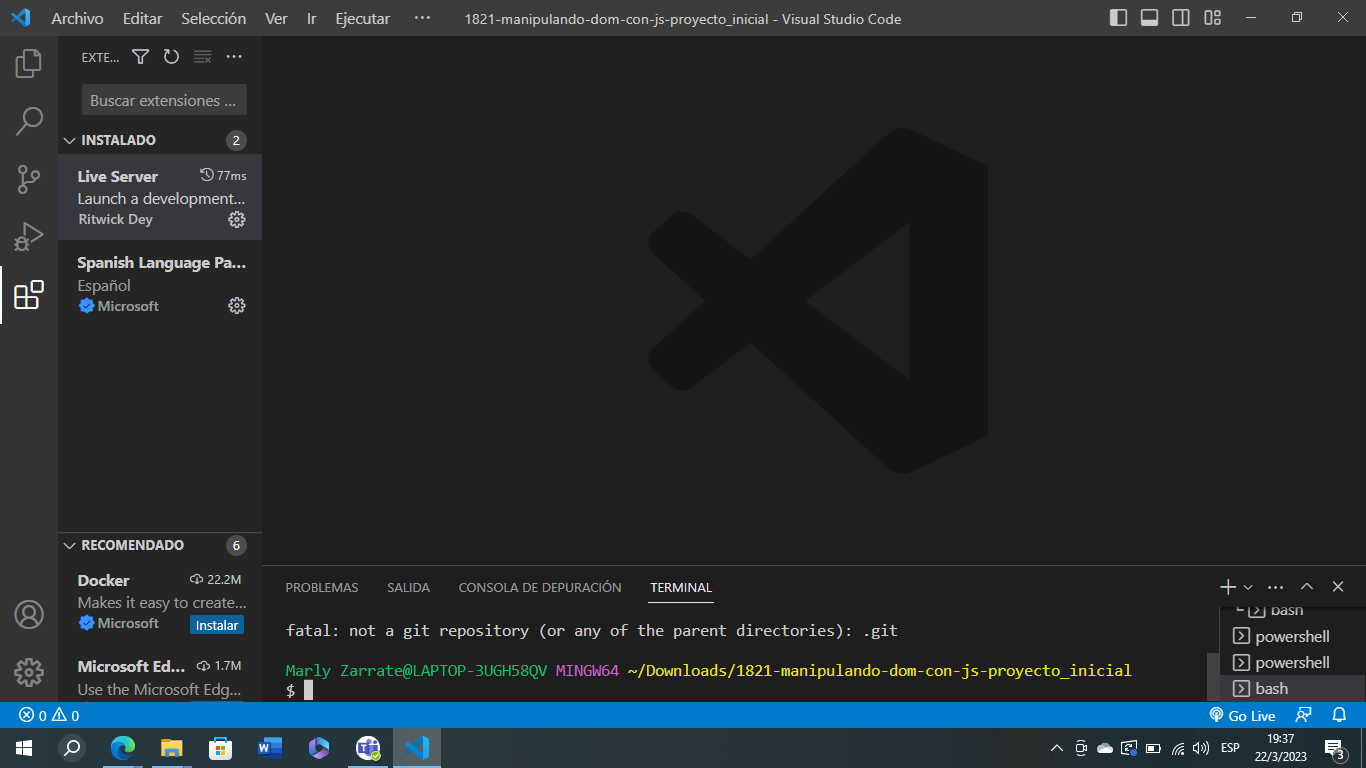Open Live Server manage gear

coord(237,219)
